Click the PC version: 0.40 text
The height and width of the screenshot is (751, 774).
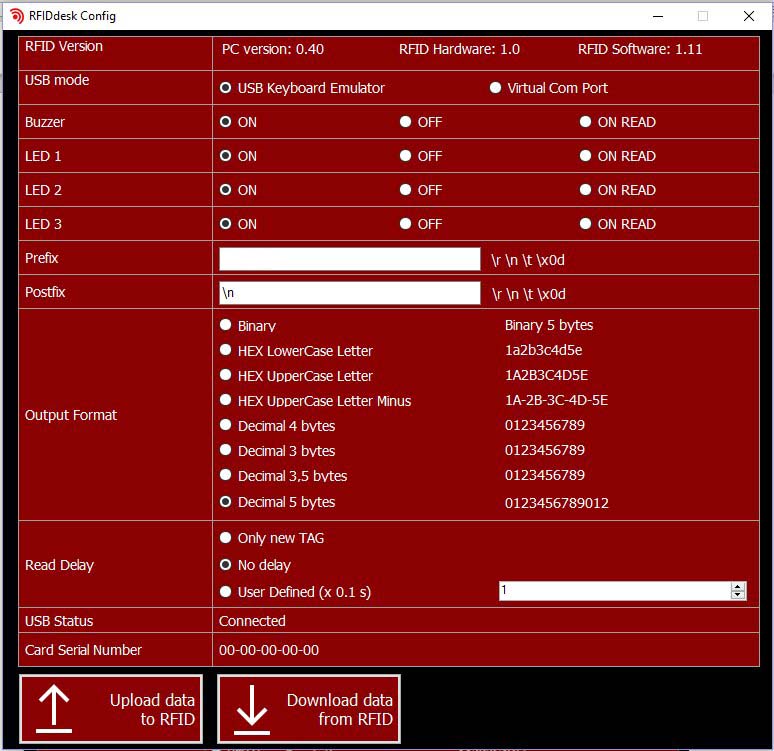coord(273,49)
